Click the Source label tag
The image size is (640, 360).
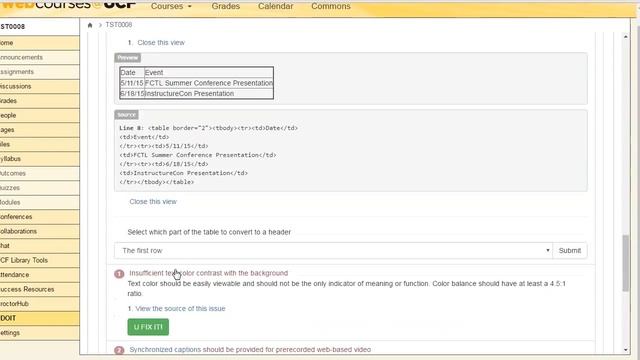pos(127,115)
